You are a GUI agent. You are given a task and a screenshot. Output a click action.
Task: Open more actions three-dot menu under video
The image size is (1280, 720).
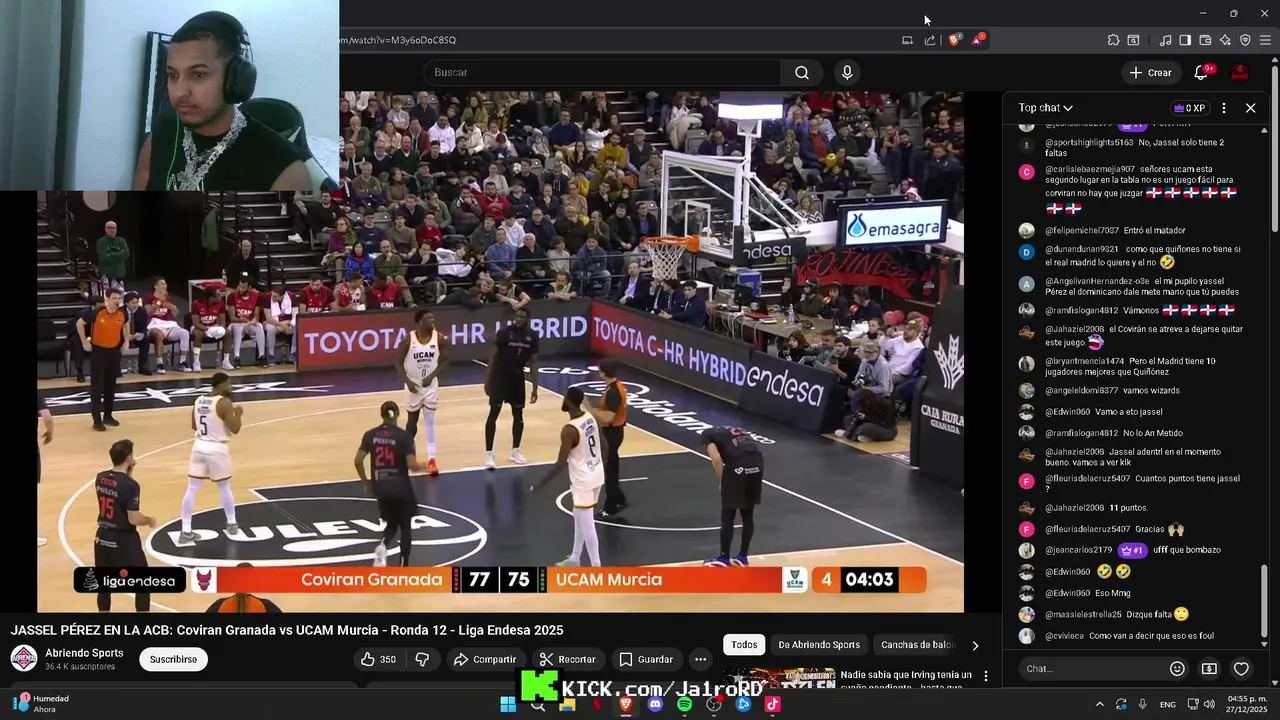click(700, 659)
